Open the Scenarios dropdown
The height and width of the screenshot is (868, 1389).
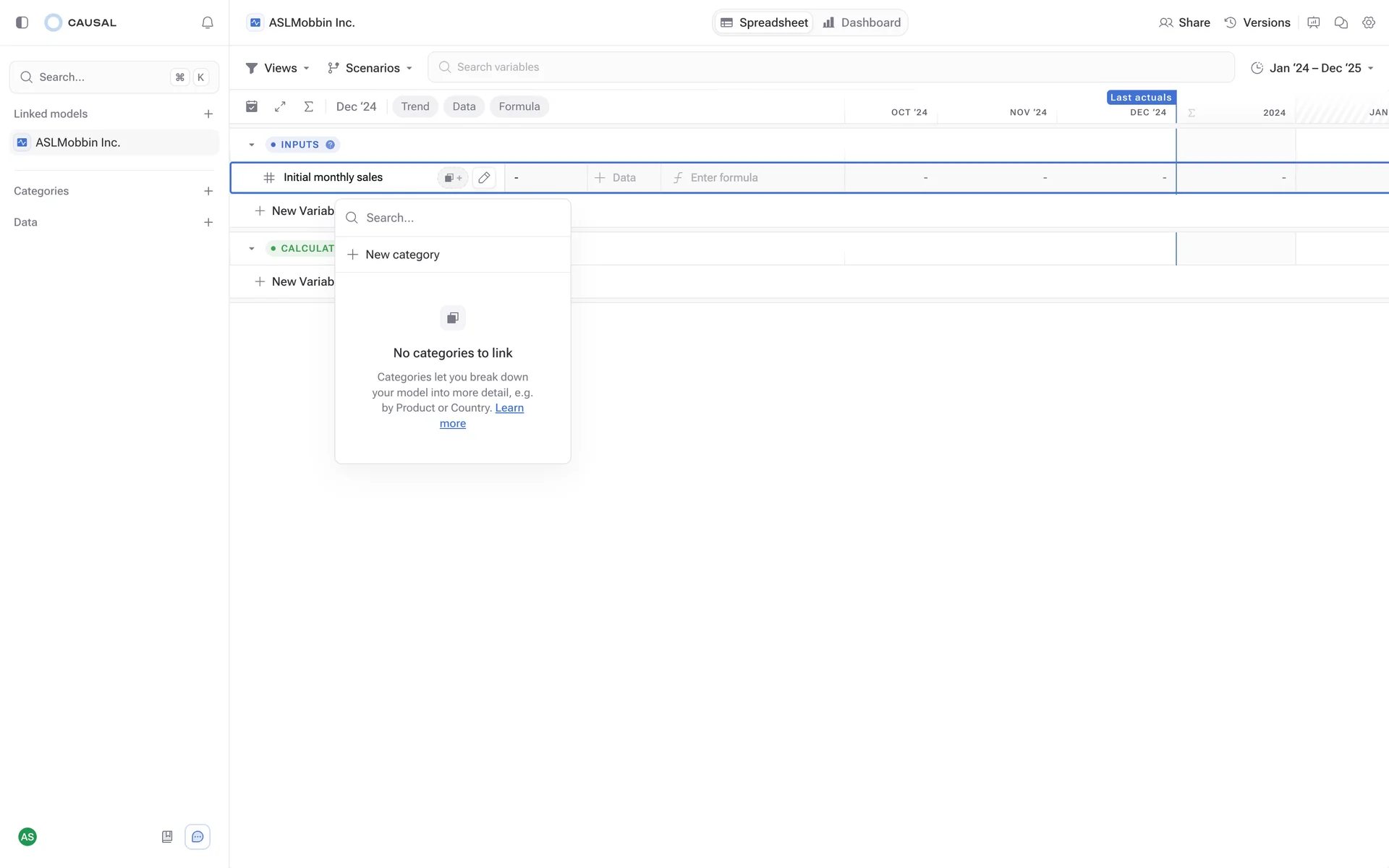(370, 68)
